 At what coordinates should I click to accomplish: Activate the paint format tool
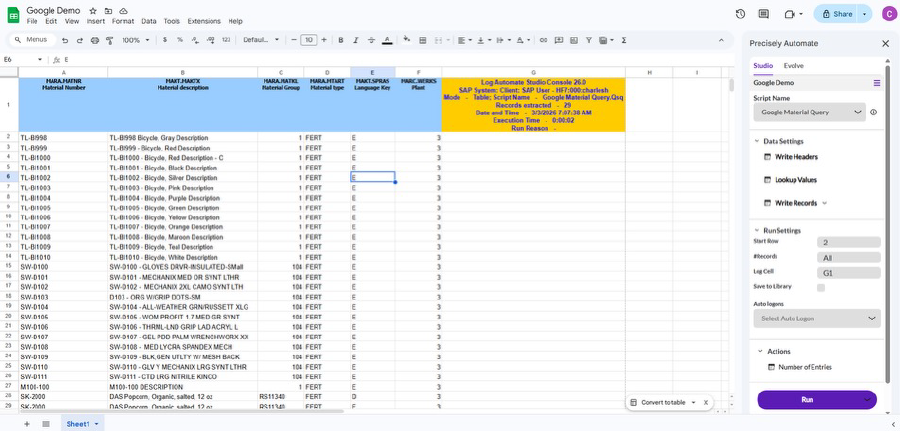click(x=110, y=40)
